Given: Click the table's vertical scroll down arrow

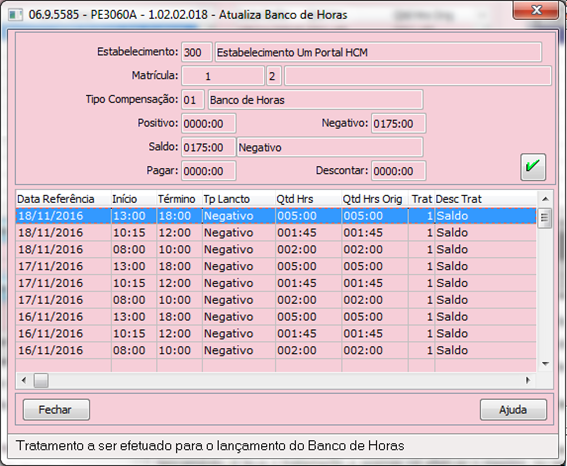Looking at the screenshot, I should tap(545, 364).
